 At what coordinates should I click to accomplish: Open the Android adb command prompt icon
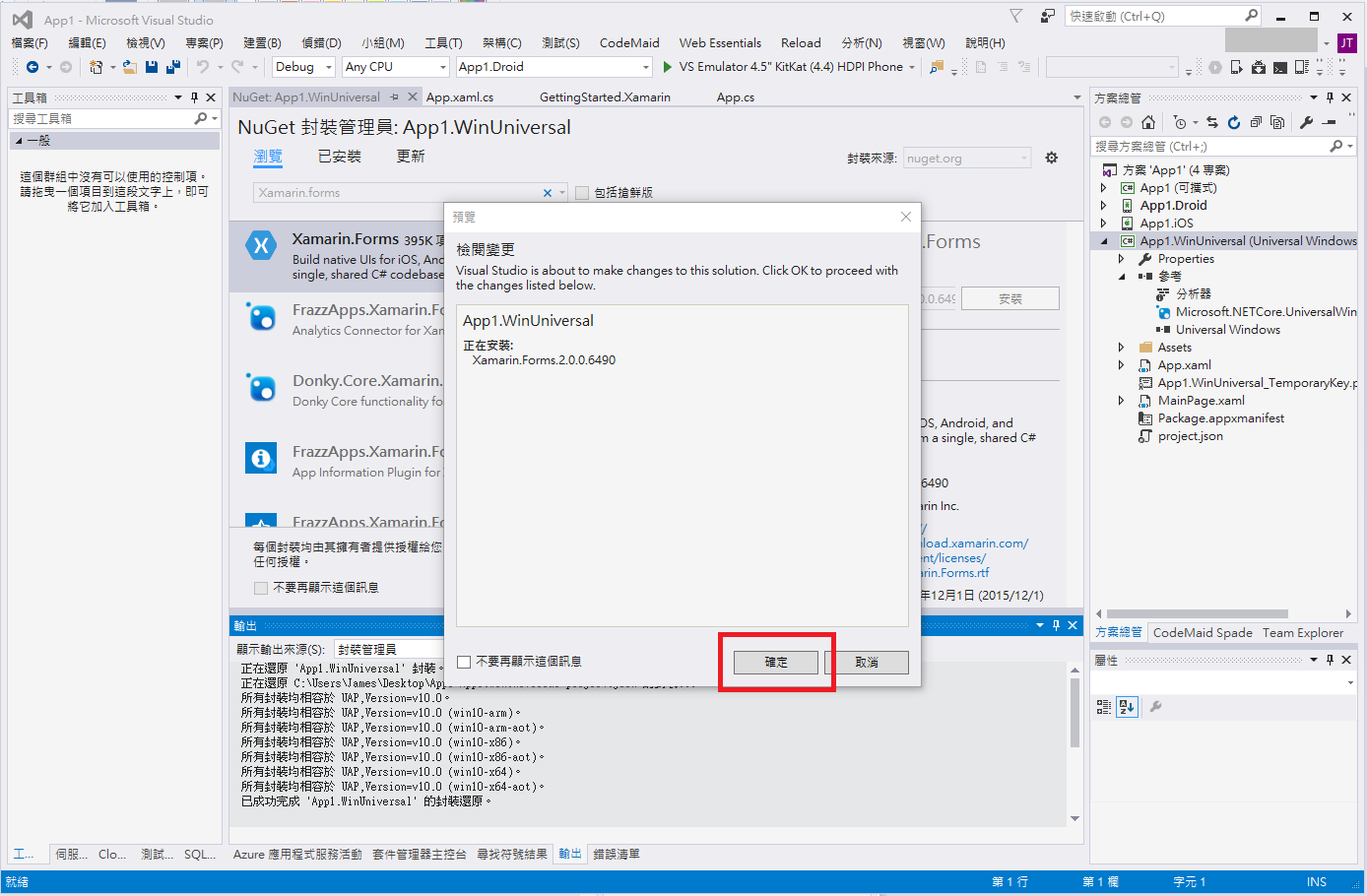pyautogui.click(x=1280, y=67)
